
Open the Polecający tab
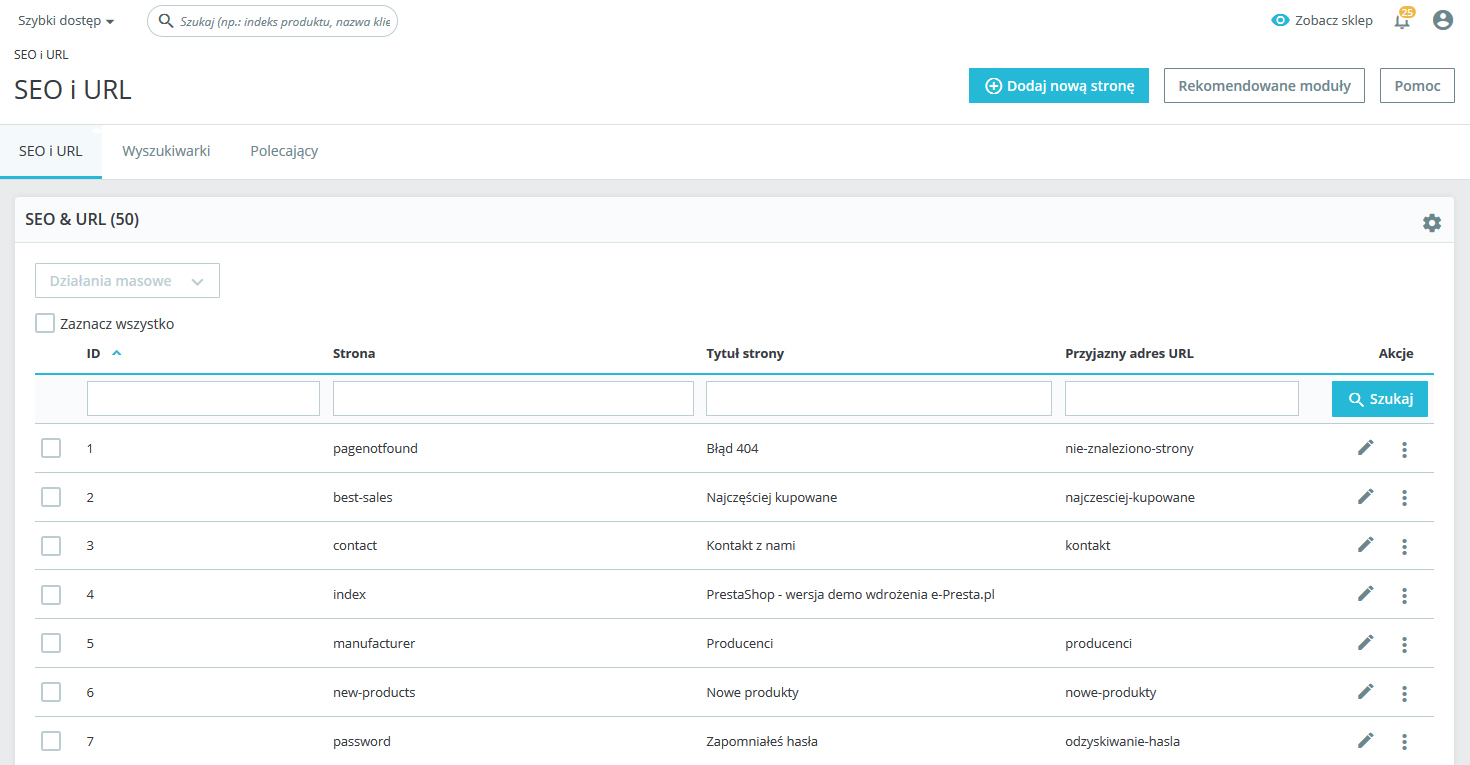tap(284, 152)
